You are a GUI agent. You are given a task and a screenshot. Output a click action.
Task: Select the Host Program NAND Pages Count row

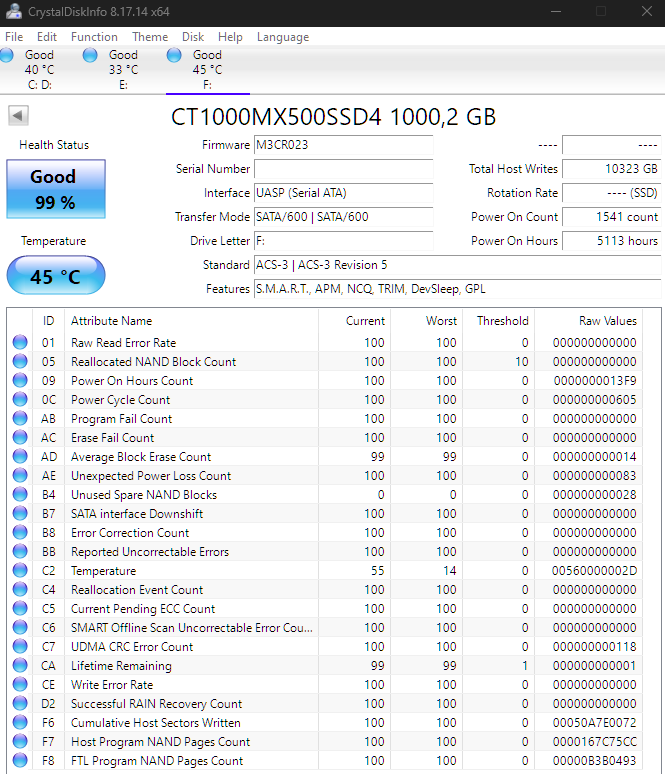pyautogui.click(x=326, y=741)
